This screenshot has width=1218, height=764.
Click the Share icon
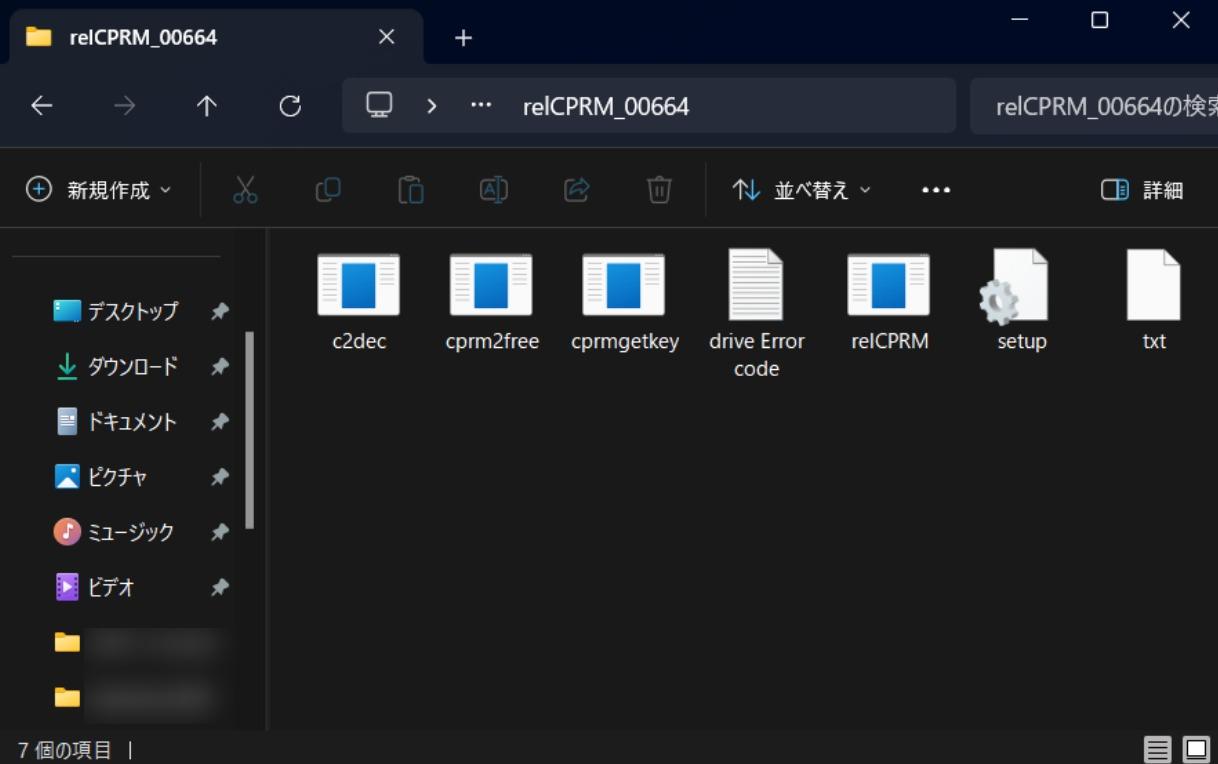(577, 190)
